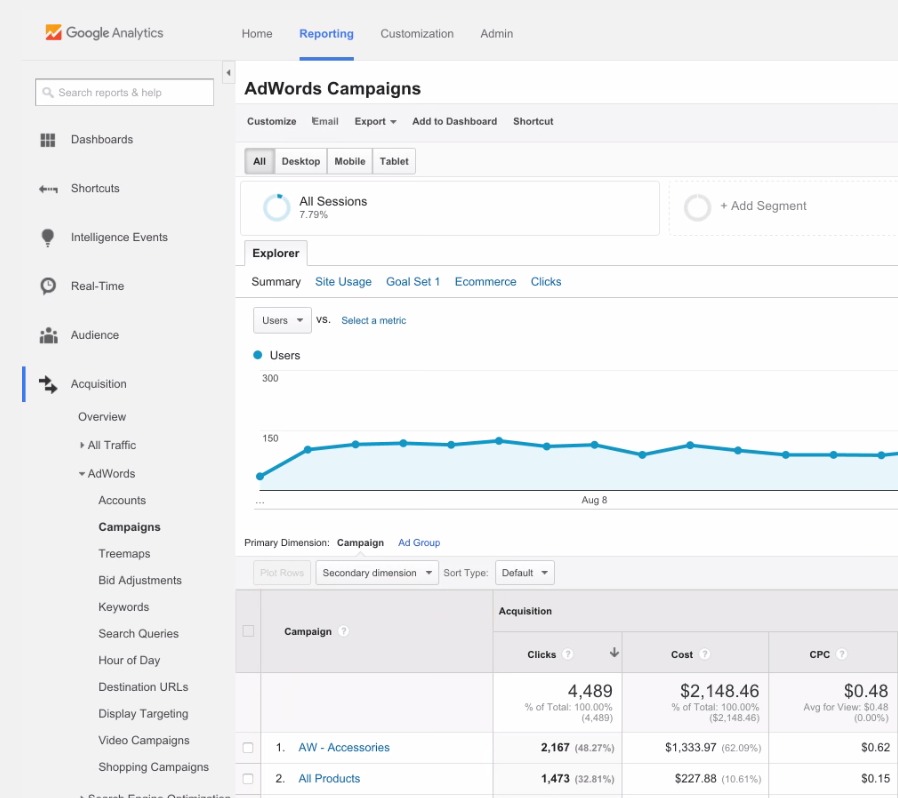Viewport: 898px width, 798px height.
Task: Open the Secondary dimension dropdown
Action: 377,573
